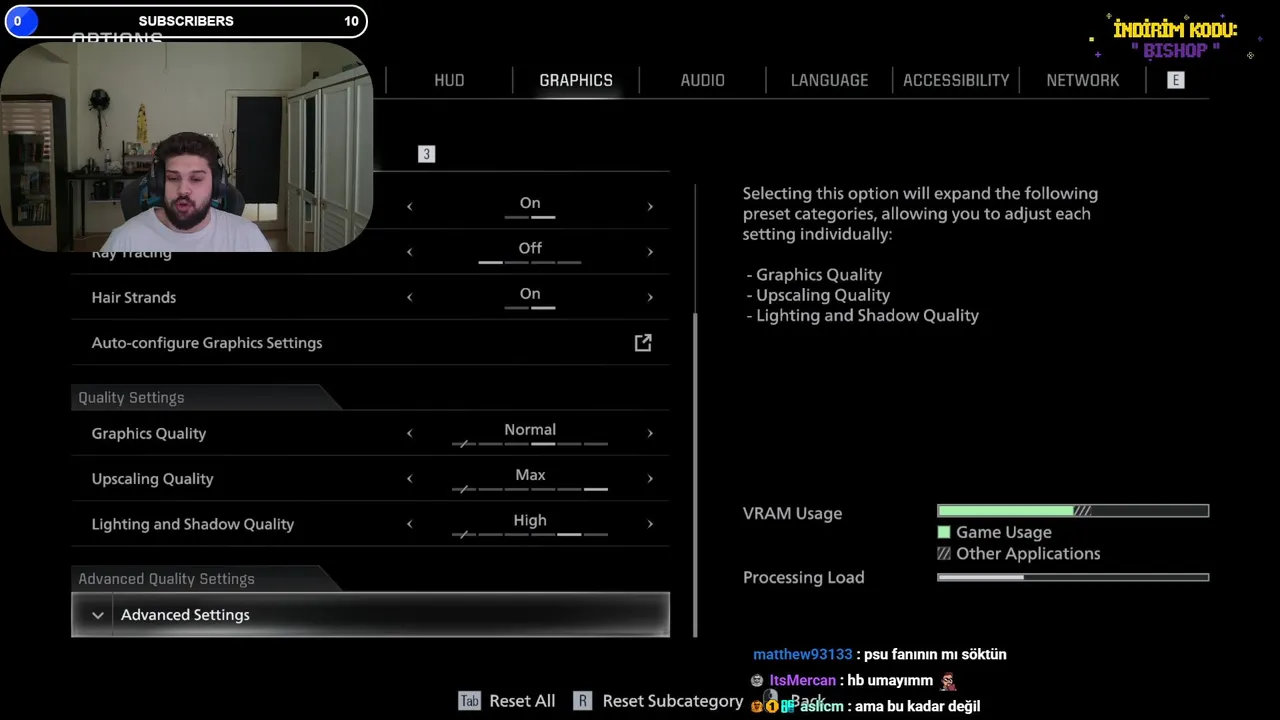Expand Advanced Settings chevron
The width and height of the screenshot is (1280, 720).
tap(98, 615)
